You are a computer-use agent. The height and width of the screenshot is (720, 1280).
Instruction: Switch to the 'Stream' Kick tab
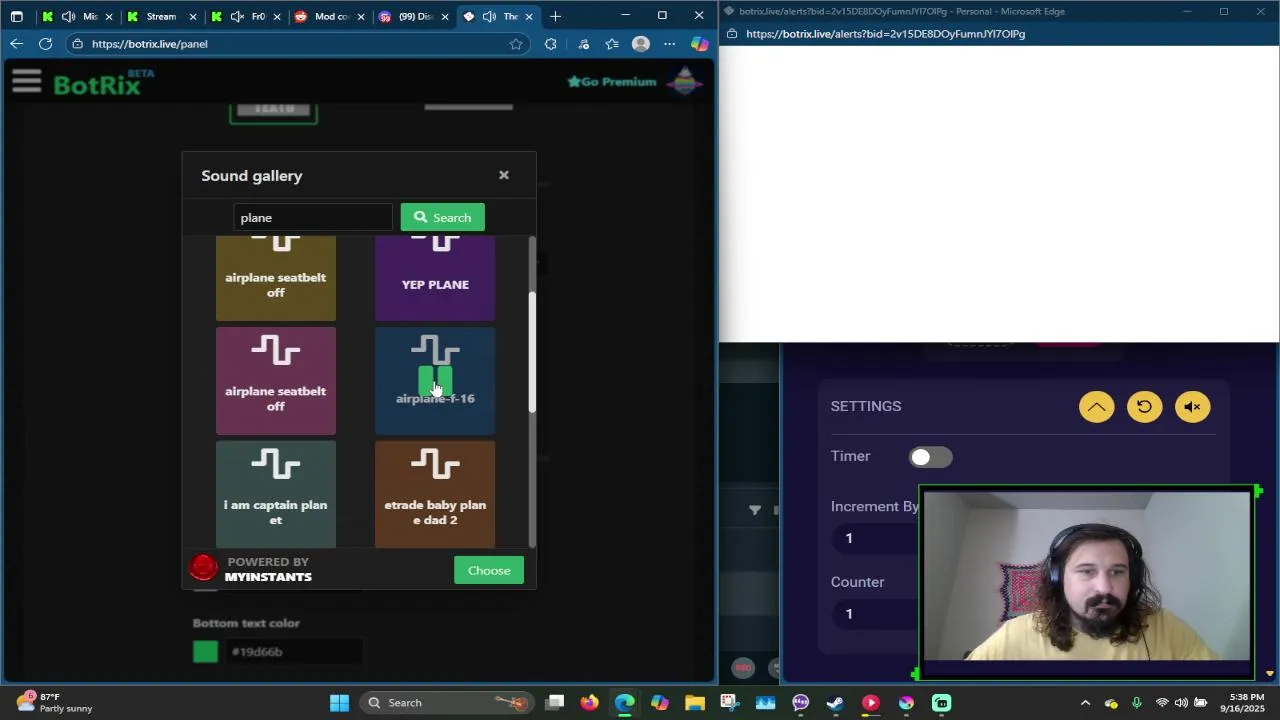160,16
